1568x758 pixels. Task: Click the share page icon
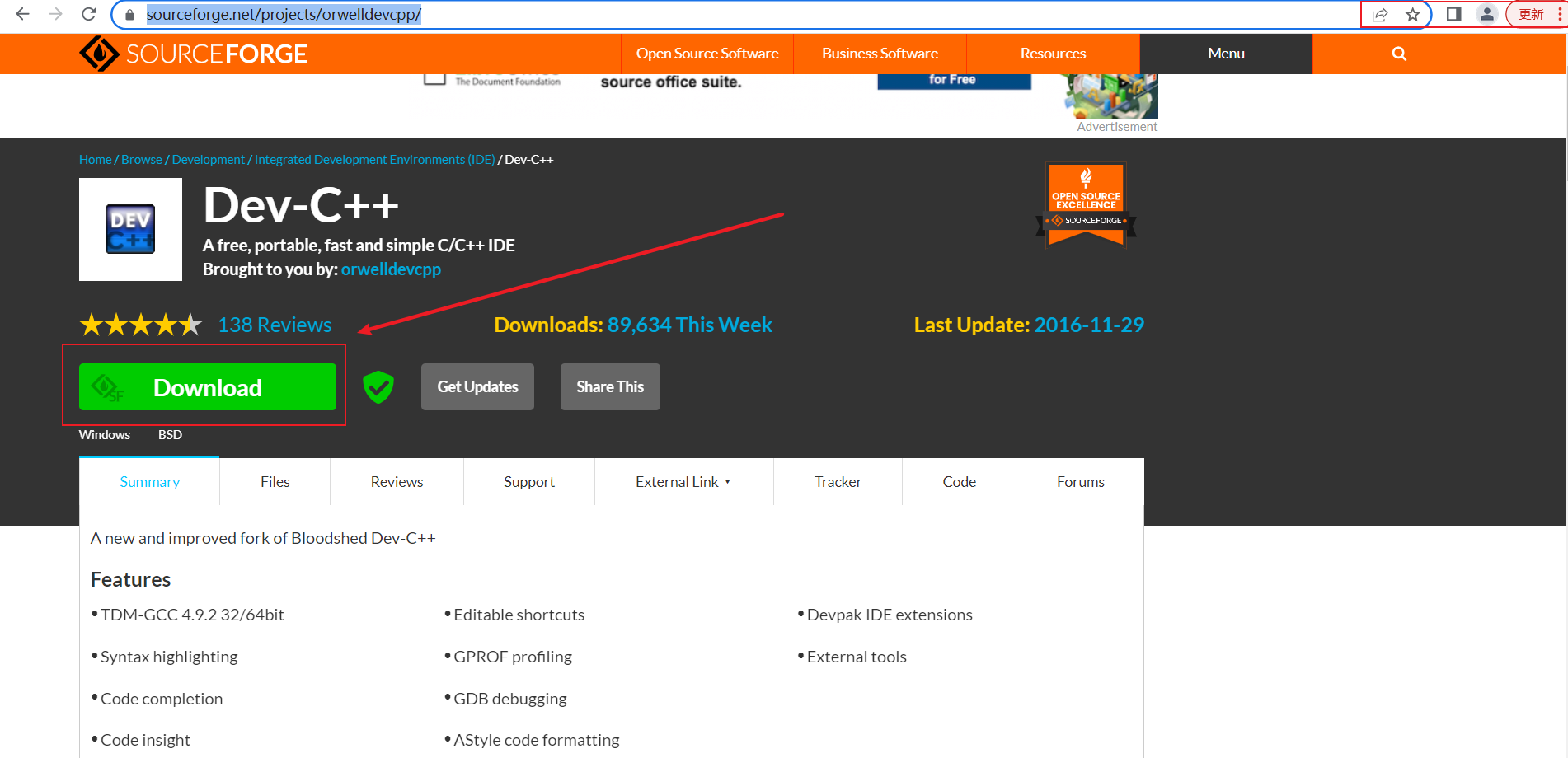point(1380,14)
